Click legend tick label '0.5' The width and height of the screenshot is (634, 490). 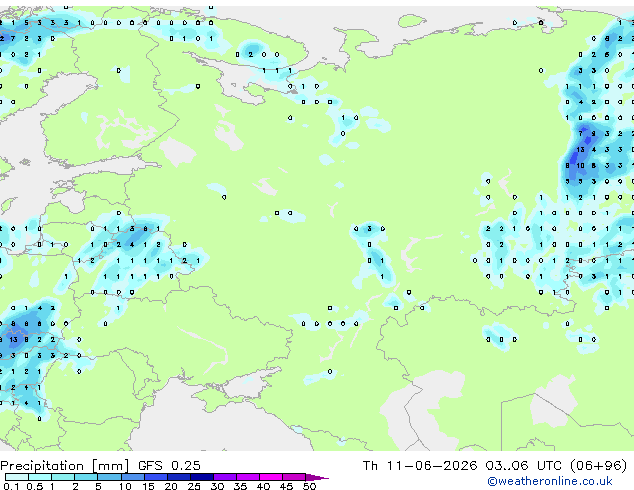35,486
